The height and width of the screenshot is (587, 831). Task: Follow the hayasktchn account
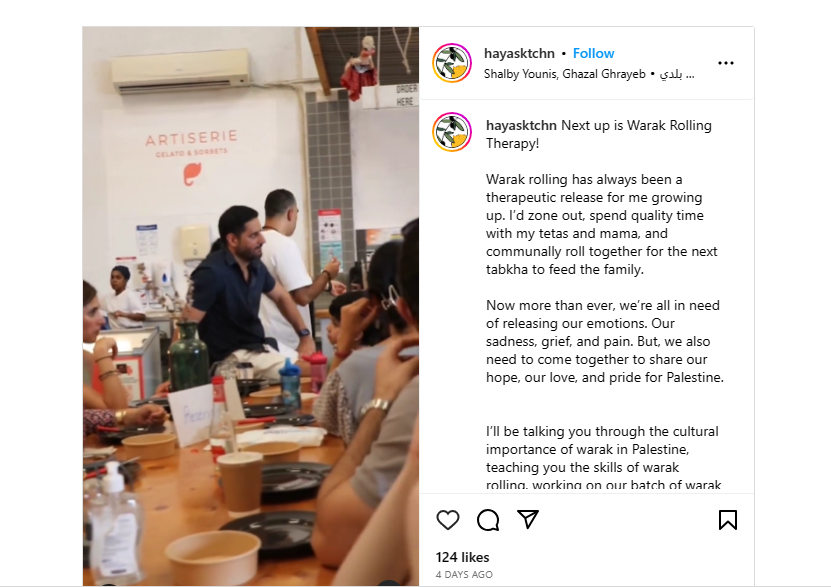(593, 54)
